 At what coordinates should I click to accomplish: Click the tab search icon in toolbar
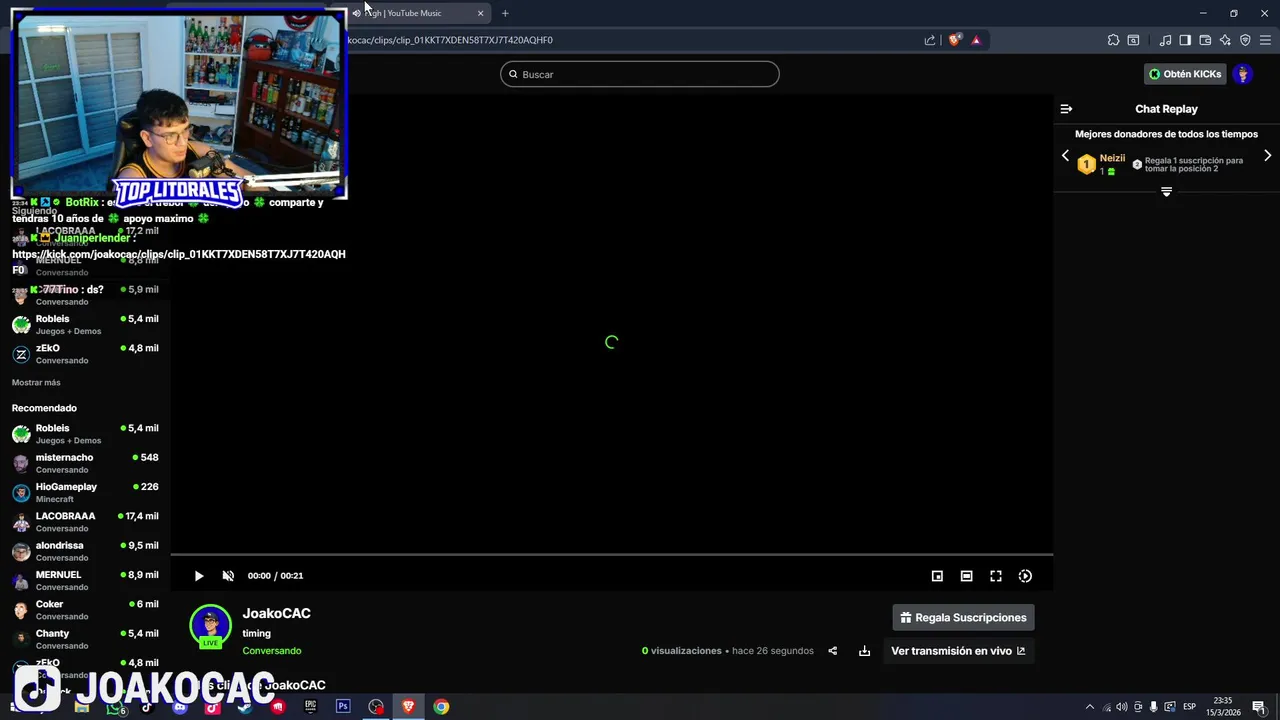coord(1133,40)
